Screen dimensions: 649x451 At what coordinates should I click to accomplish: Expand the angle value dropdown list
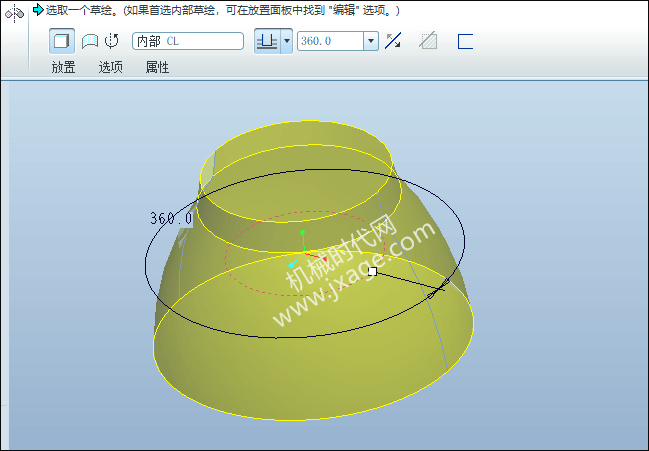[x=371, y=41]
